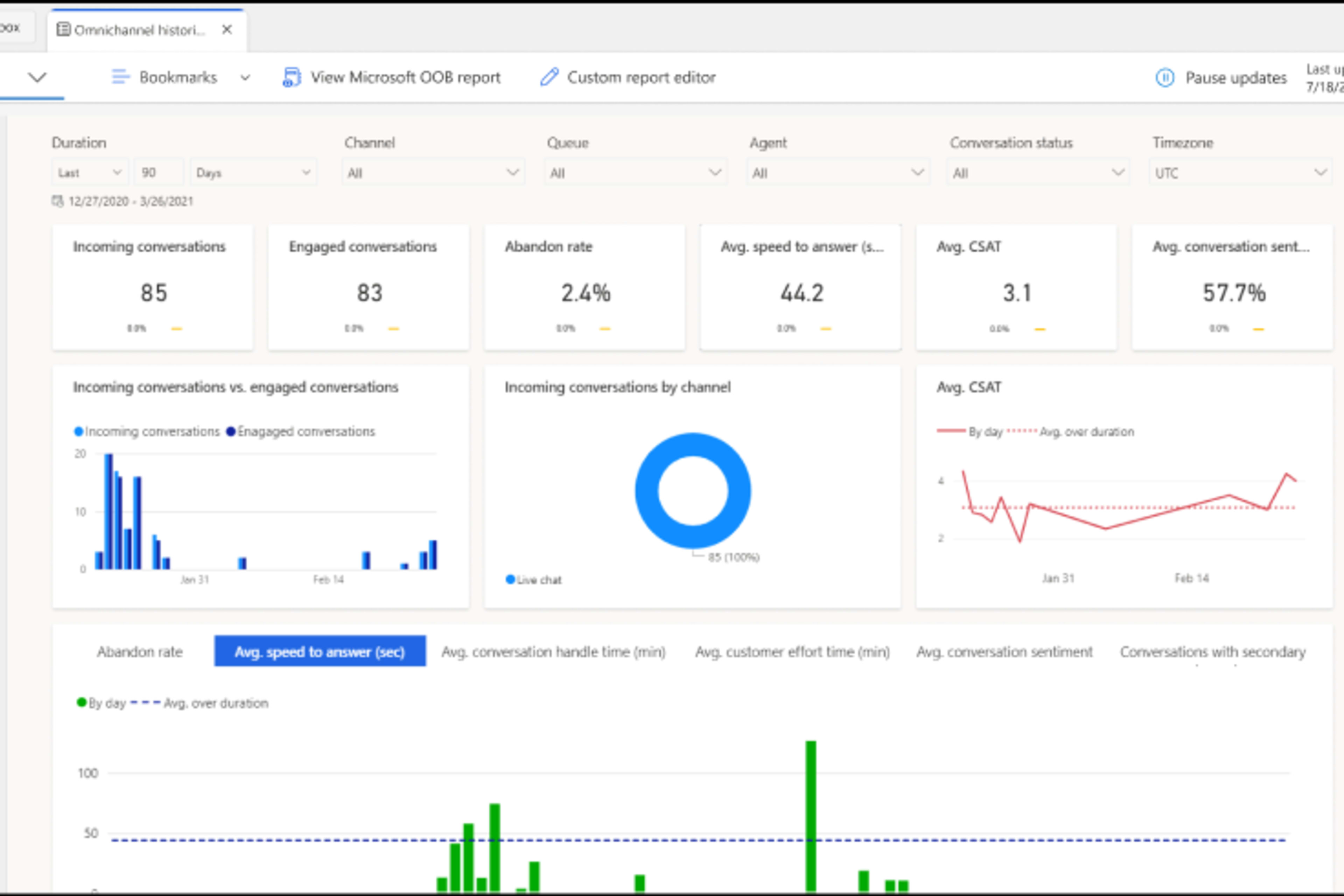Viewport: 1344px width, 896px height.
Task: Click the duration number field showing 90
Action: [159, 173]
